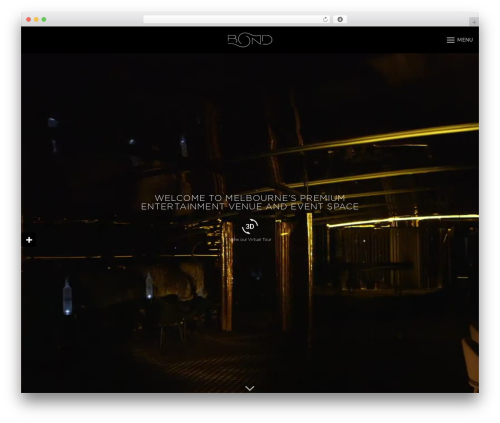This screenshot has width=500, height=423.
Task: Open a new tab with the plus button
Action: pos(474,22)
